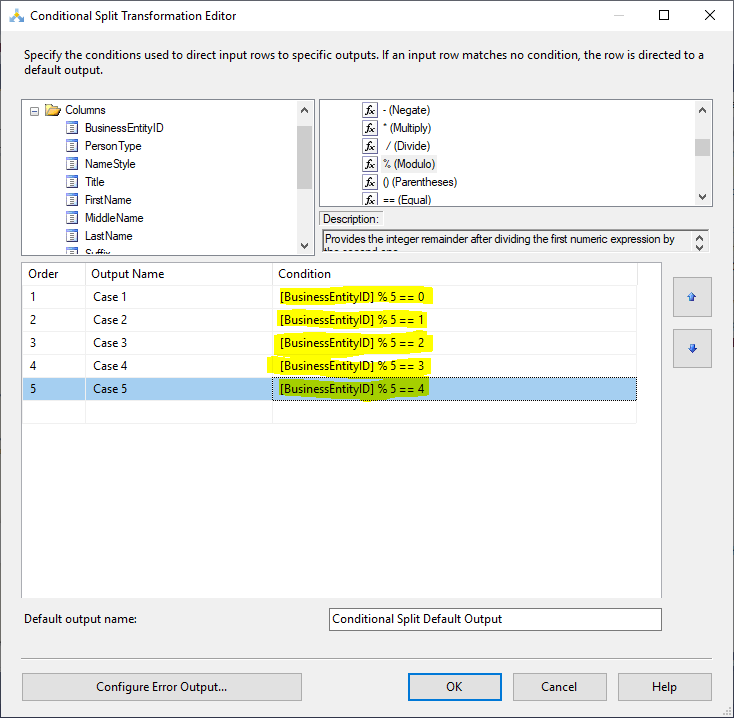This screenshot has width=734, height=718.
Task: Edit condition [BusinessEntityID] % 5 == 2
Action: 455,343
